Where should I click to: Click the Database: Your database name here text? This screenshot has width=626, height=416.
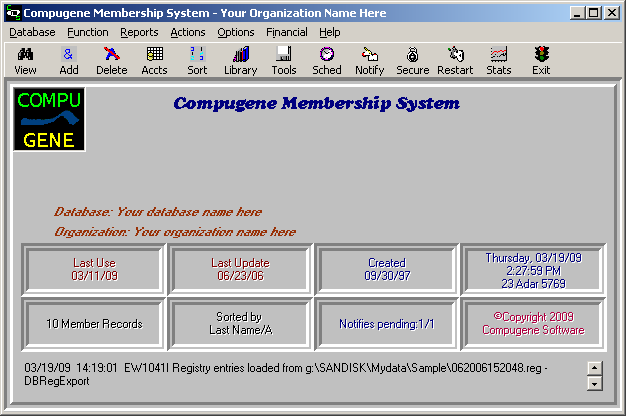pyautogui.click(x=158, y=212)
